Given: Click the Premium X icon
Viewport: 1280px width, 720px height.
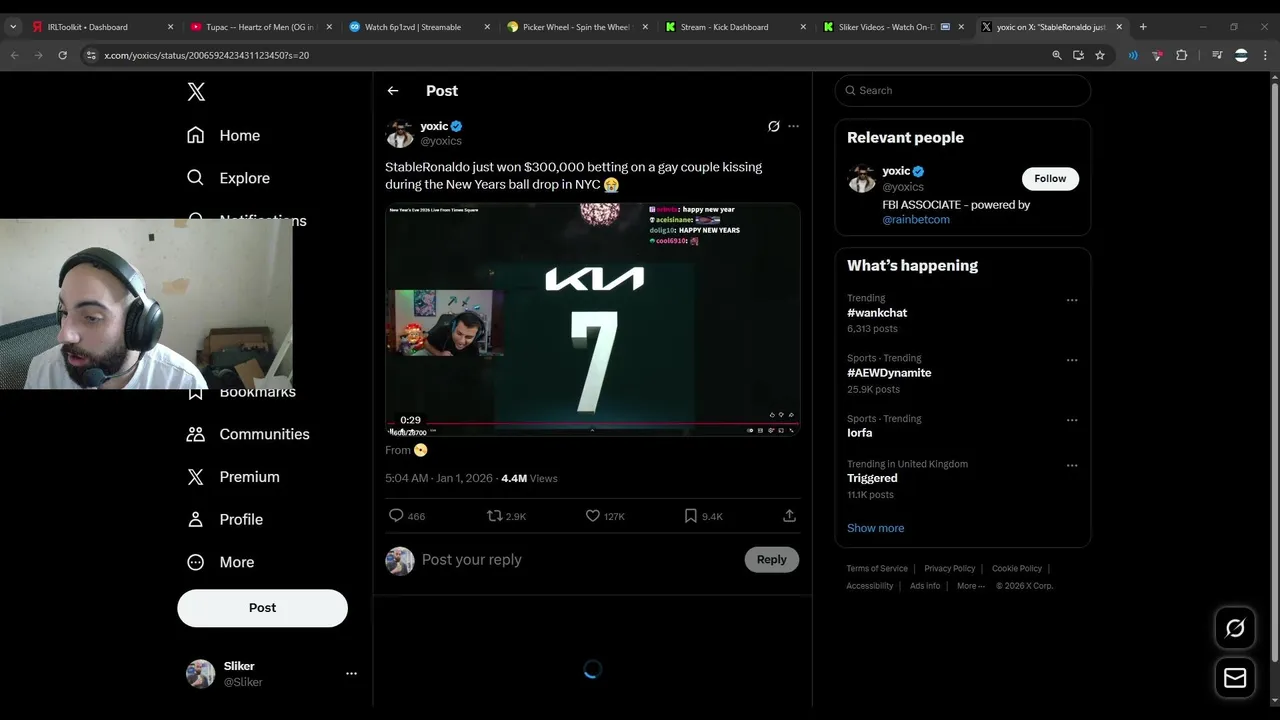Looking at the screenshot, I should click(196, 477).
